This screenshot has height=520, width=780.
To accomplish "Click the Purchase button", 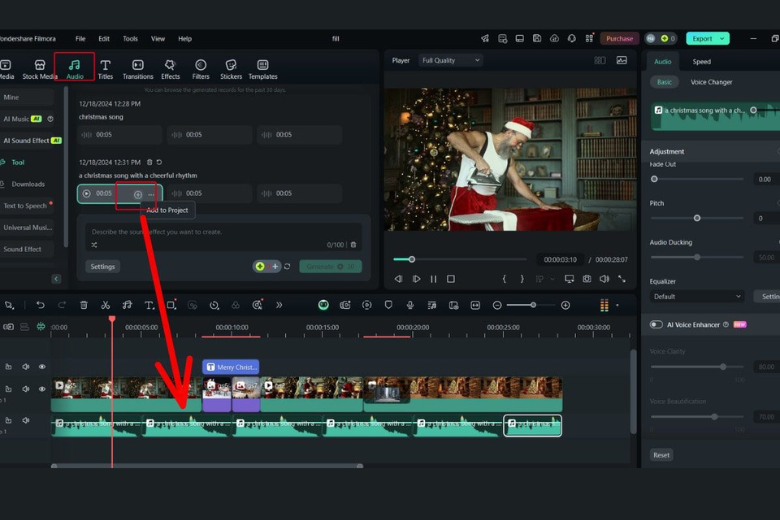I will (x=619, y=38).
